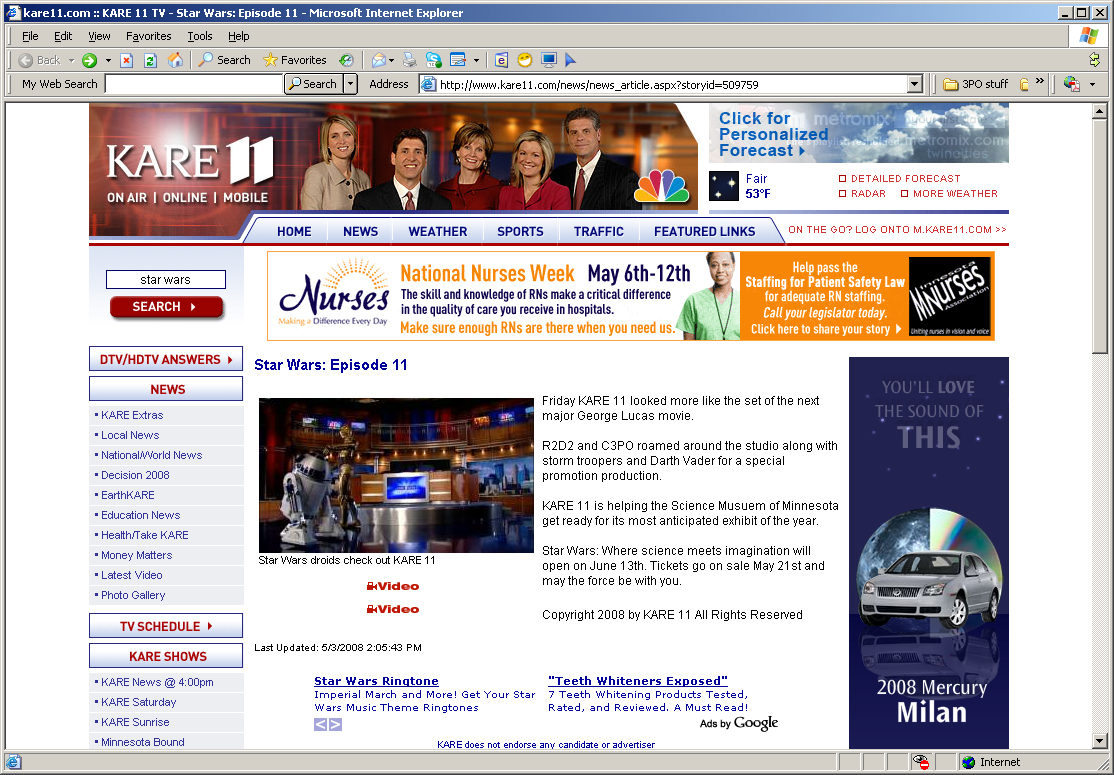This screenshot has height=775, width=1114.
Task: Open the My Web Search button dropdown arrow
Action: 350,84
